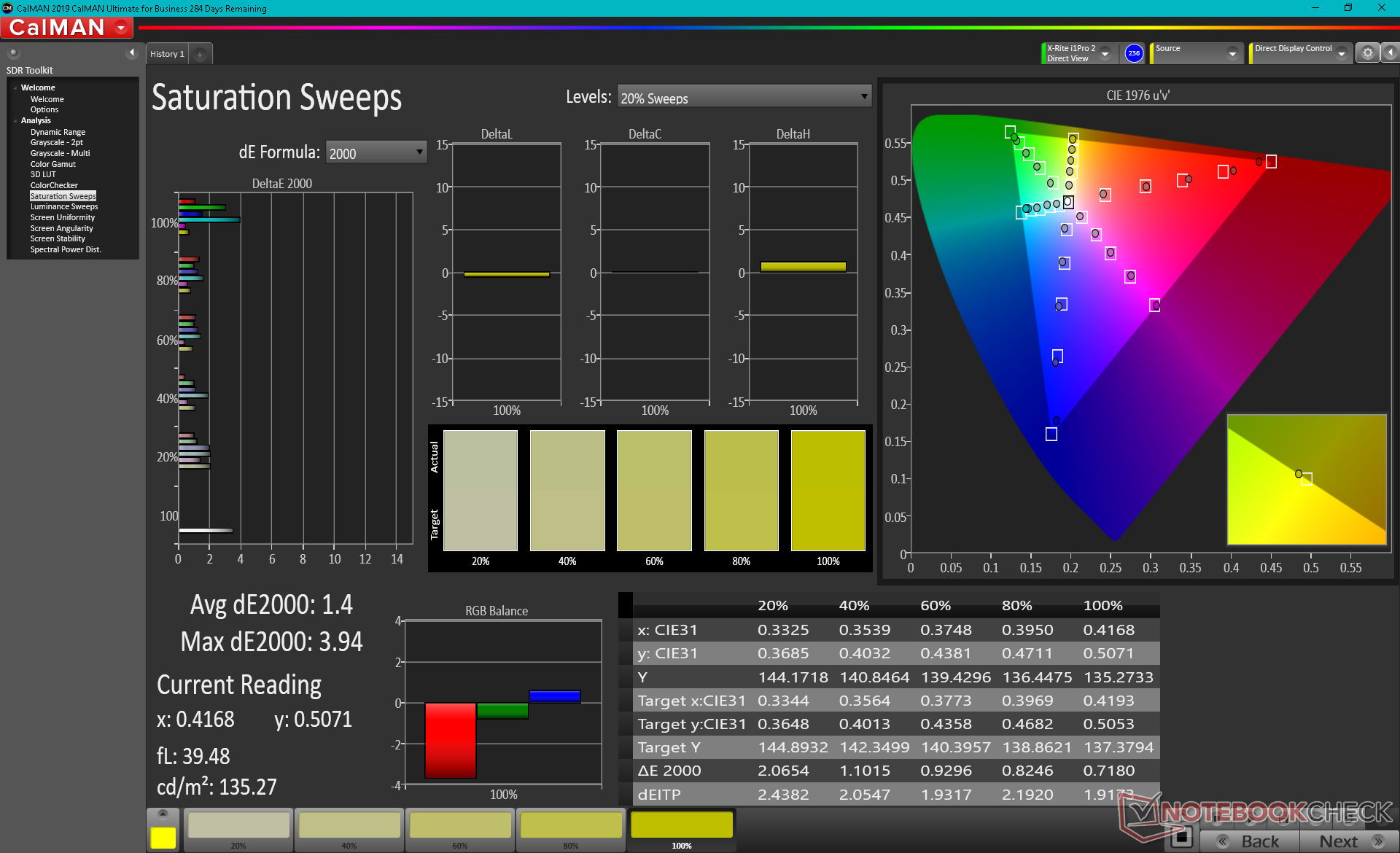Click the settings gear icon
Screen dimensions: 1400x853
click(x=1367, y=53)
